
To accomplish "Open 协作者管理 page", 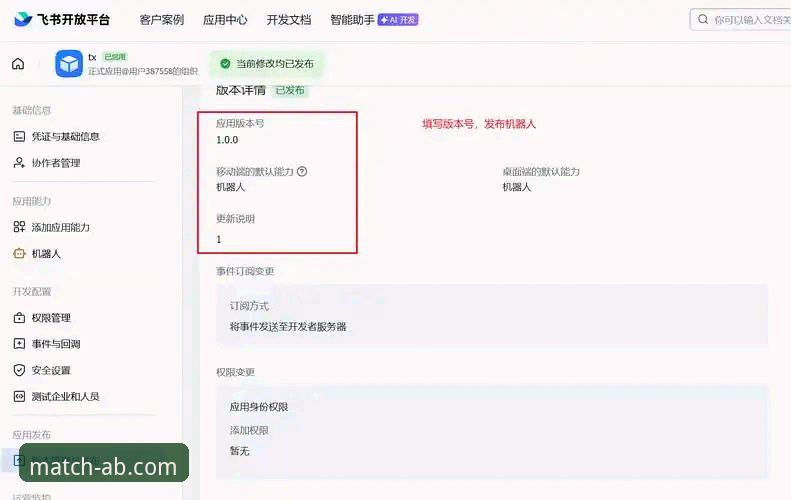I will point(56,162).
